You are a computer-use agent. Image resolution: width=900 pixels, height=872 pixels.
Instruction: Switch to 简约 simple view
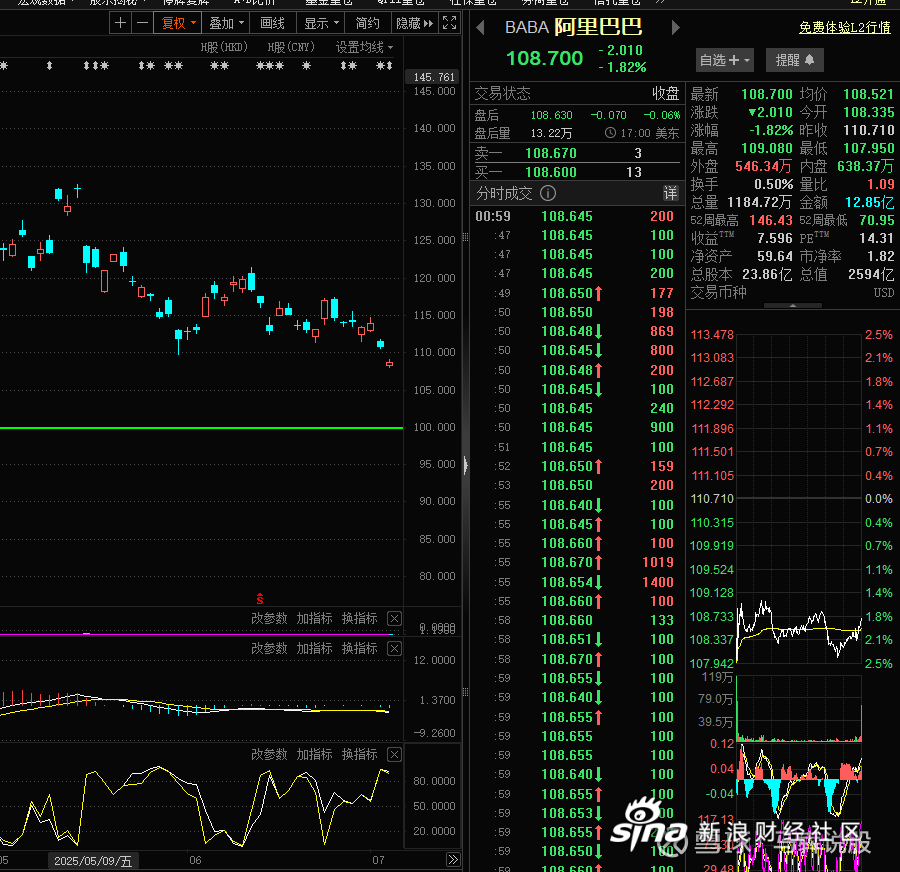367,23
